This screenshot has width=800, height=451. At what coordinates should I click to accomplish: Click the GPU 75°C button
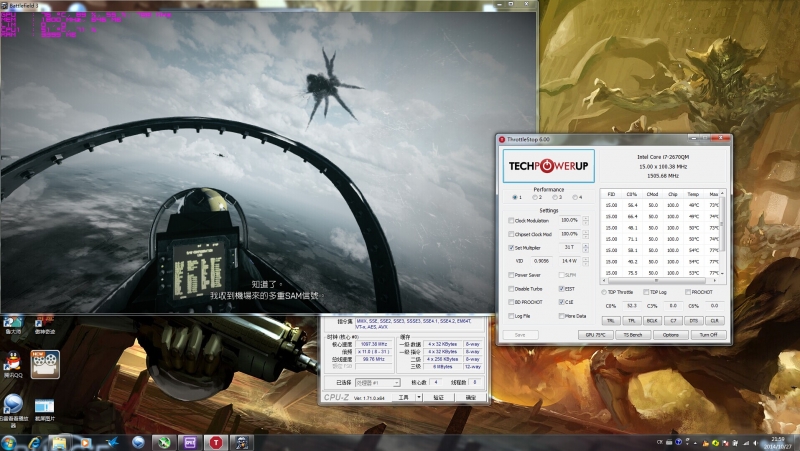tap(595, 335)
